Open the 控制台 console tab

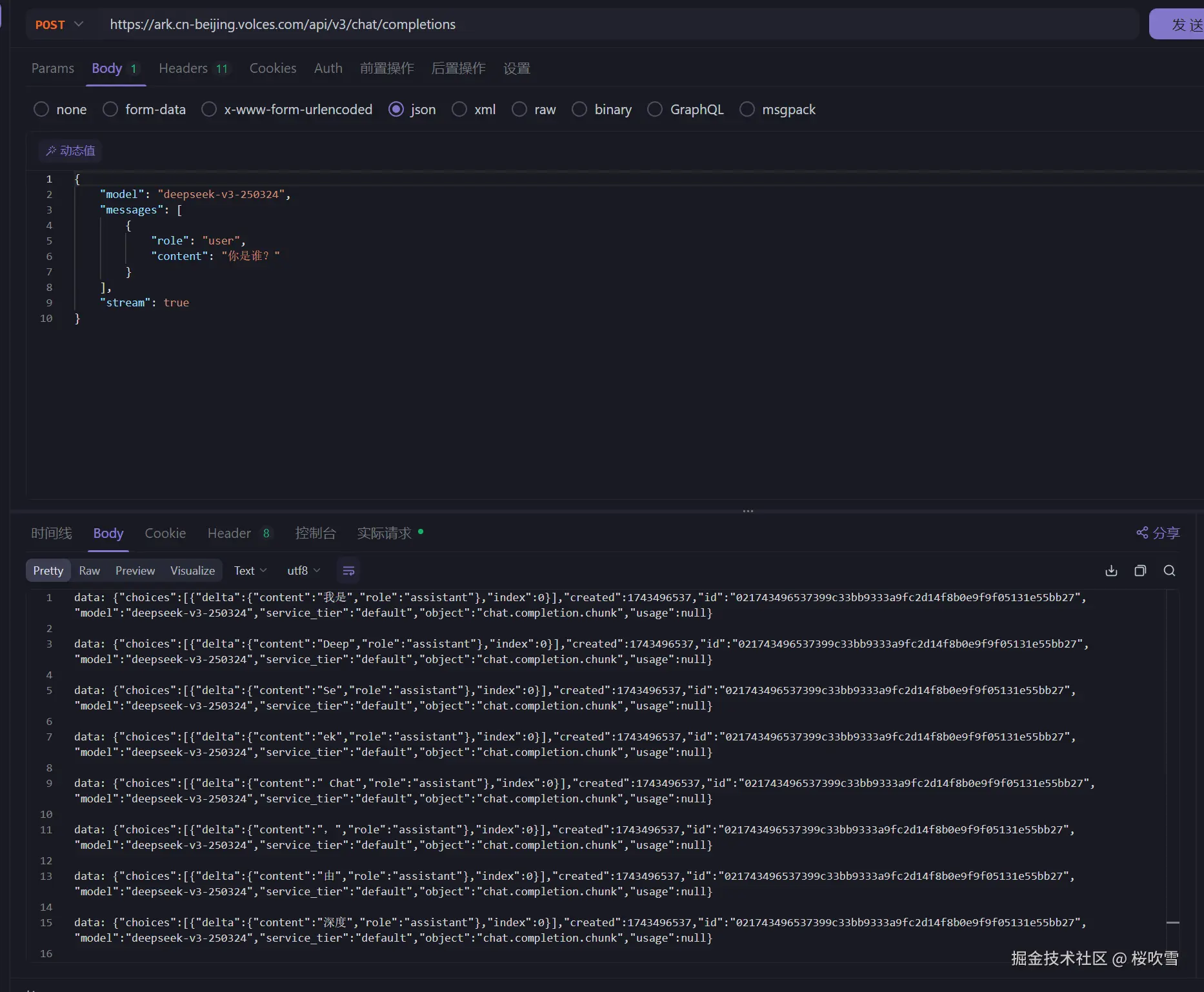coord(316,533)
